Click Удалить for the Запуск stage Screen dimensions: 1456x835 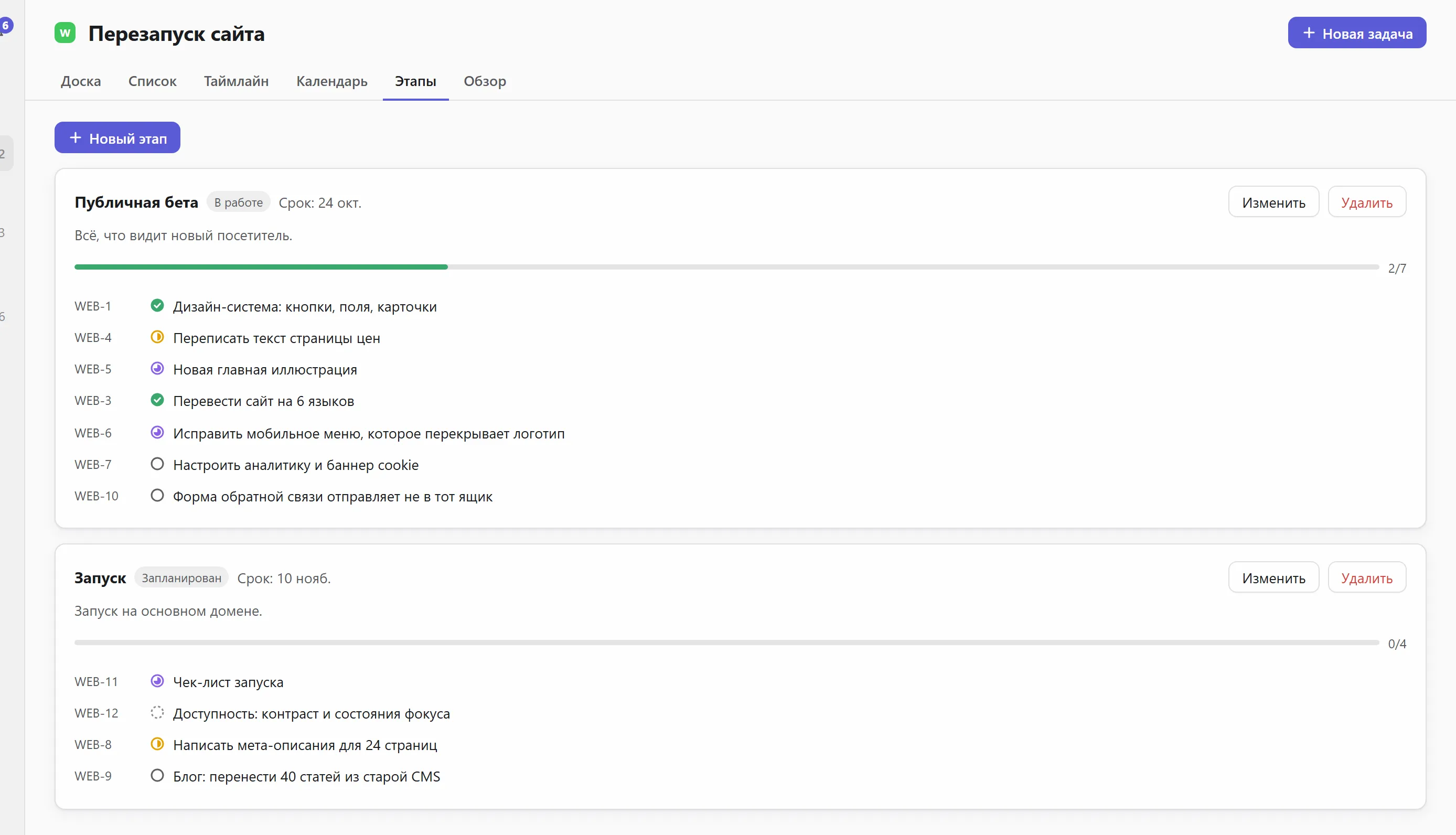pyautogui.click(x=1366, y=578)
